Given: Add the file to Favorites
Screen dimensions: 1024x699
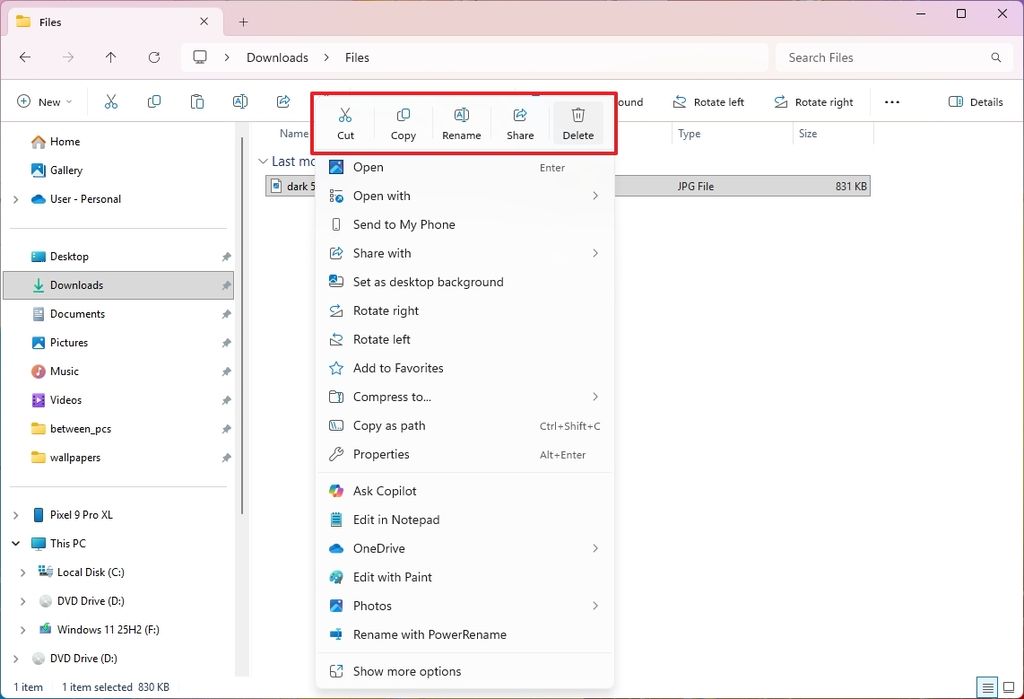Looking at the screenshot, I should point(398,368).
